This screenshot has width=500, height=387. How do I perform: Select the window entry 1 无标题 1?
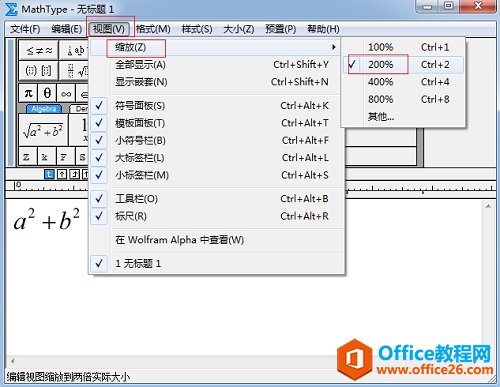pos(217,263)
